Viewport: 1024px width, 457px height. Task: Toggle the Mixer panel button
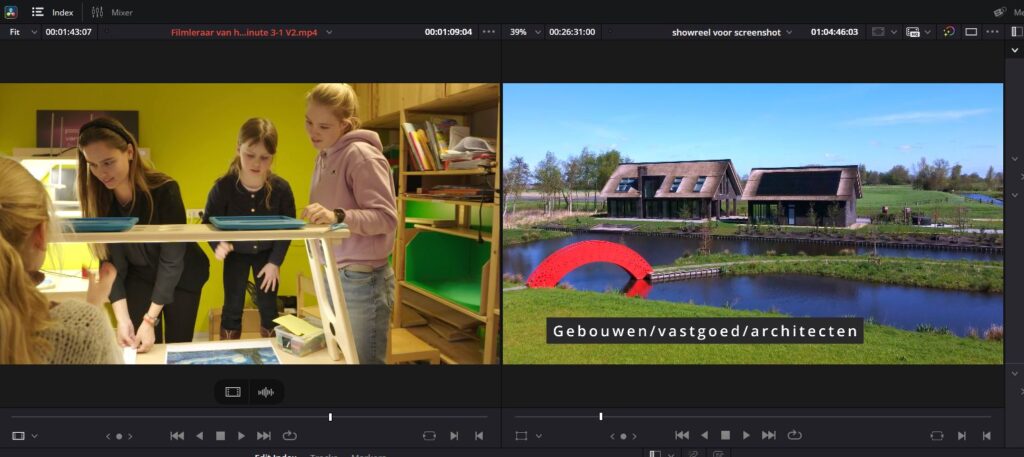[112, 12]
